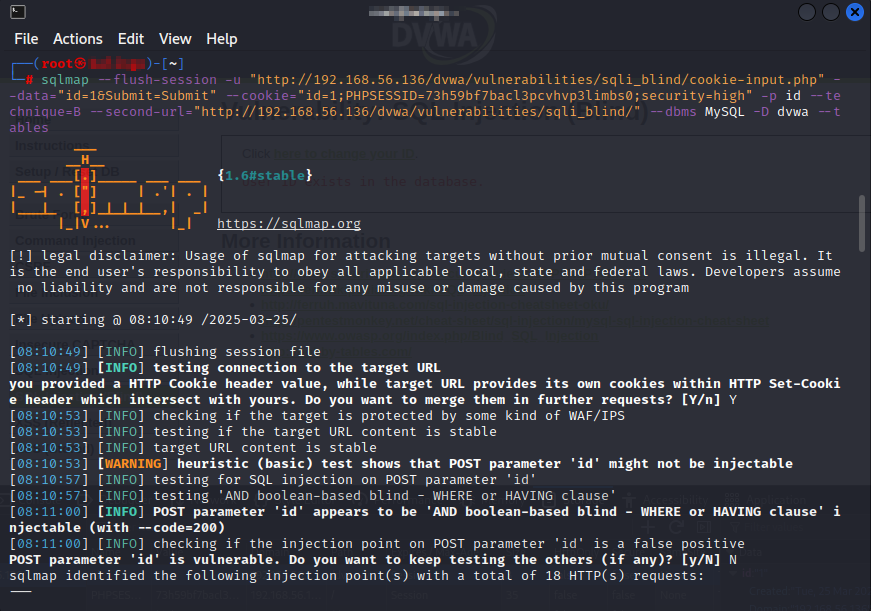Screen dimensions: 871x611
Task: Click the 'sqlmap identified the following injection point(s)' line
Action: point(357,576)
